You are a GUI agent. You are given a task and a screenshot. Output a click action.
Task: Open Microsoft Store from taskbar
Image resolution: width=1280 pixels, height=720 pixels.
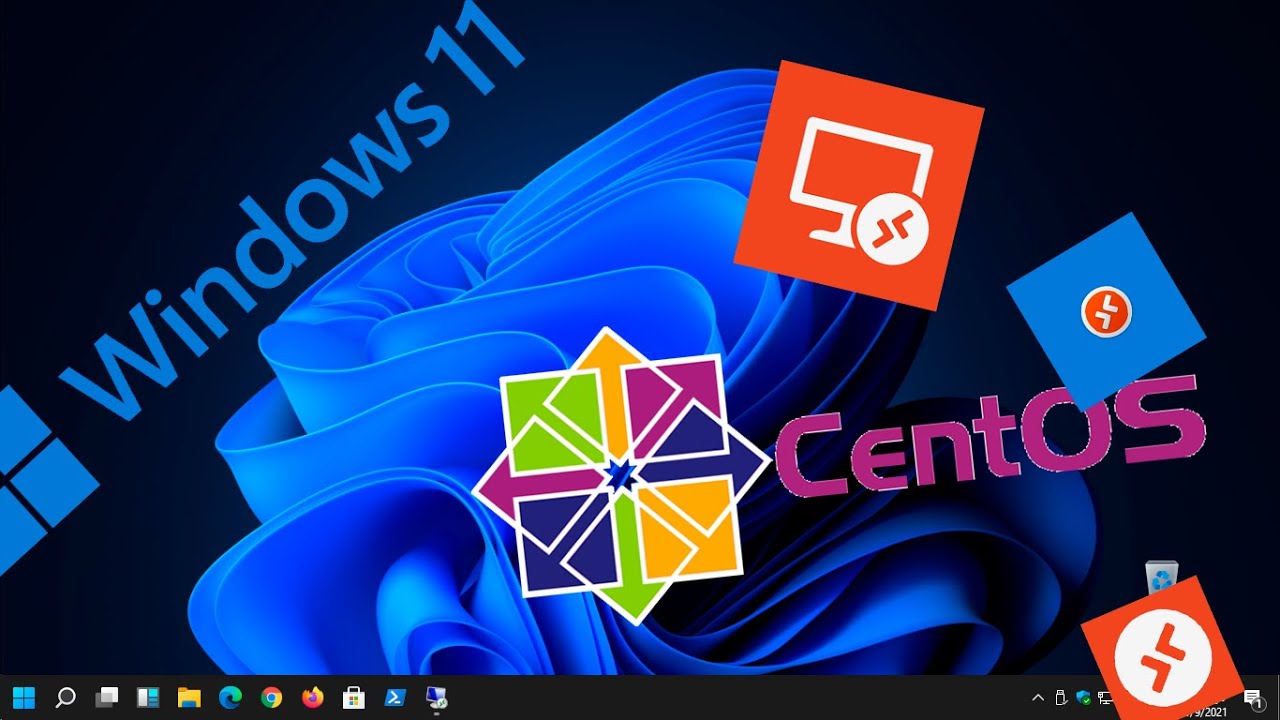tap(353, 697)
